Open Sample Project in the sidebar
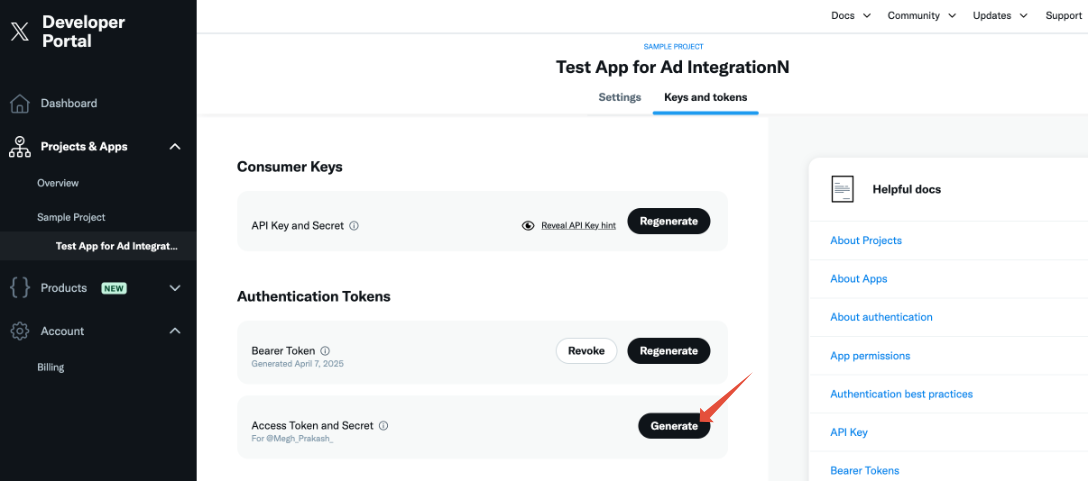This screenshot has height=481, width=1088. [71, 217]
